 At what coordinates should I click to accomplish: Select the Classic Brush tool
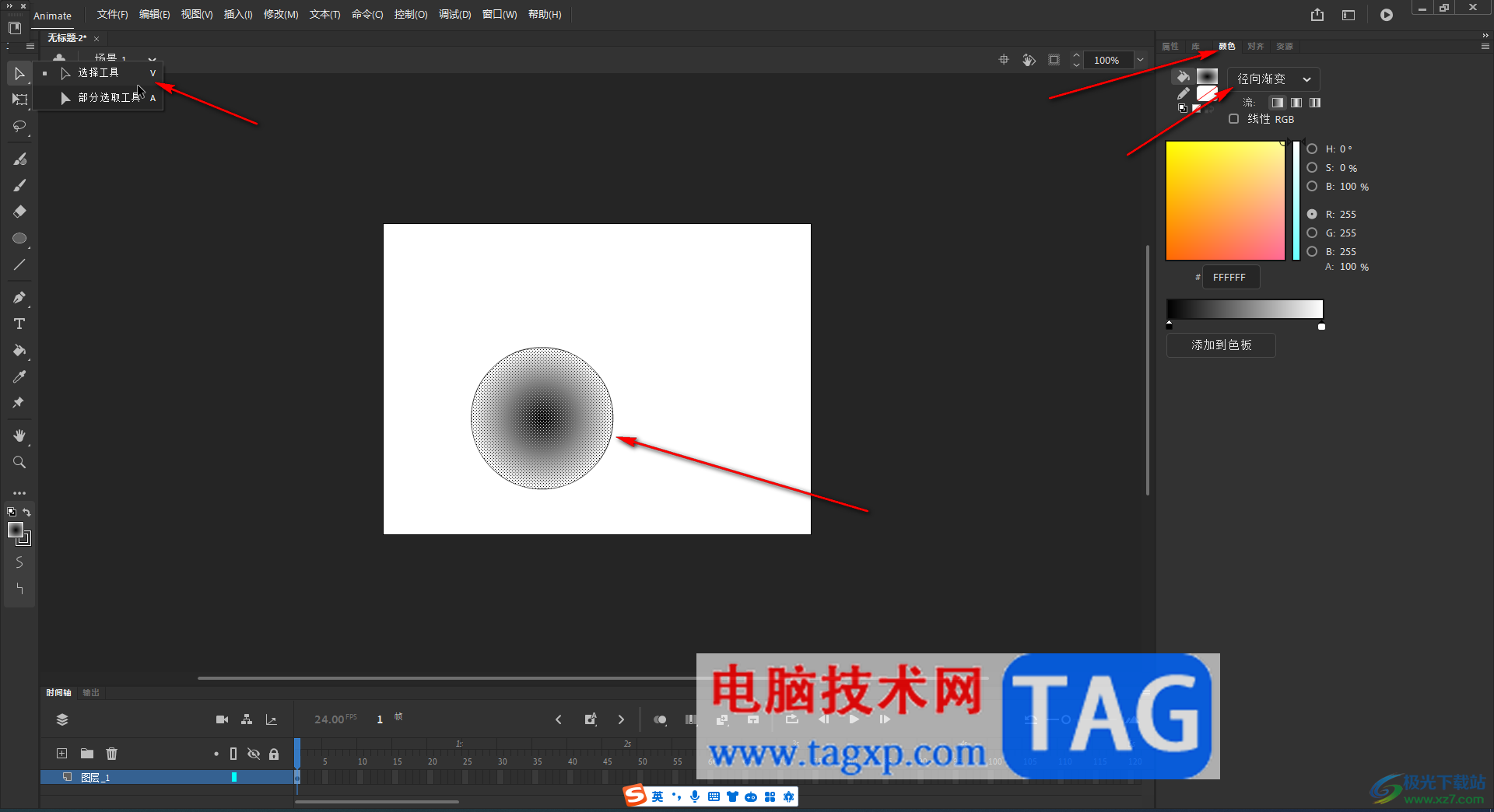tap(19, 185)
